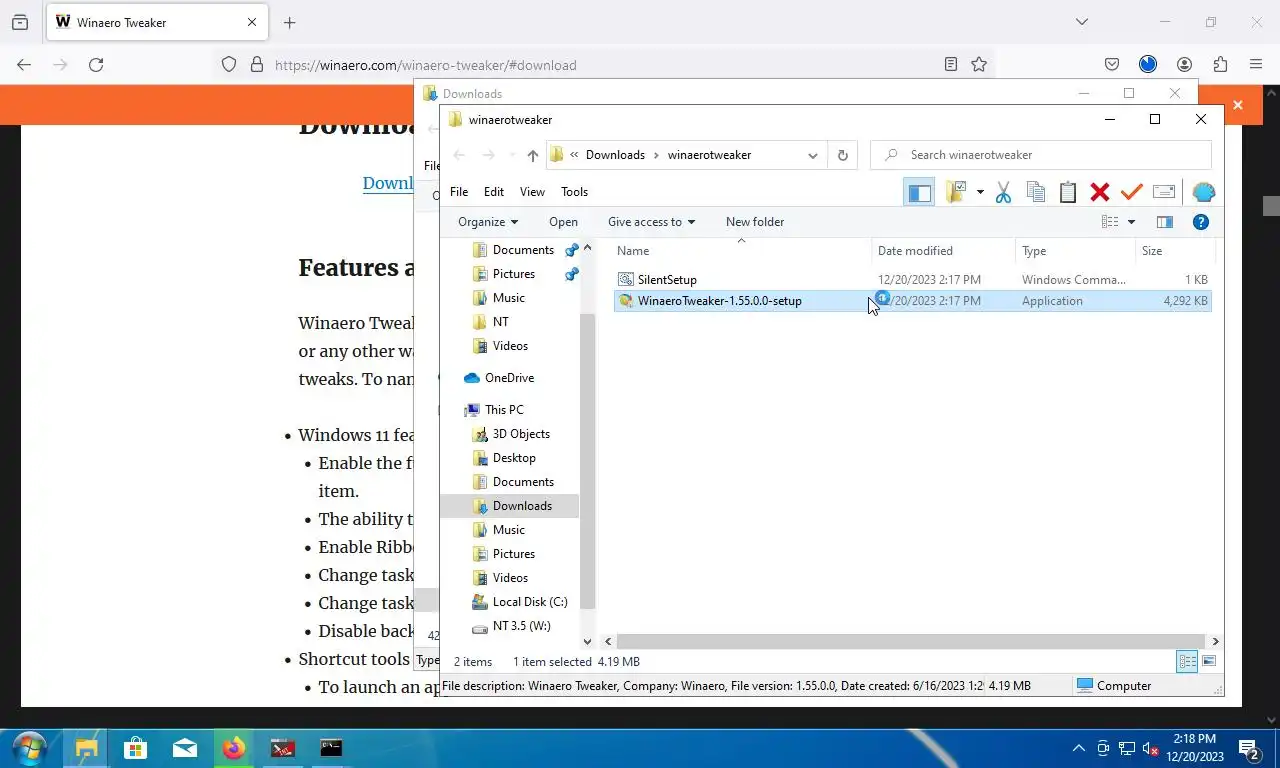Click the orange checkmark rename icon
The image size is (1280, 768).
coord(1132,192)
